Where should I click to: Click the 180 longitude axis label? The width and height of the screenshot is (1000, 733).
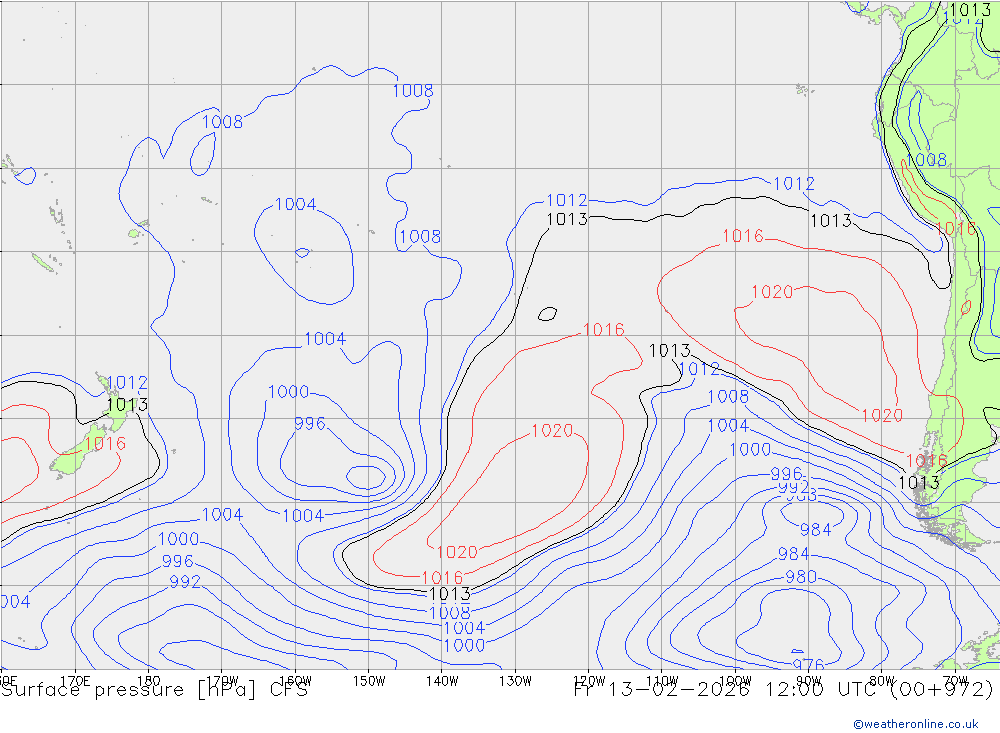[149, 681]
